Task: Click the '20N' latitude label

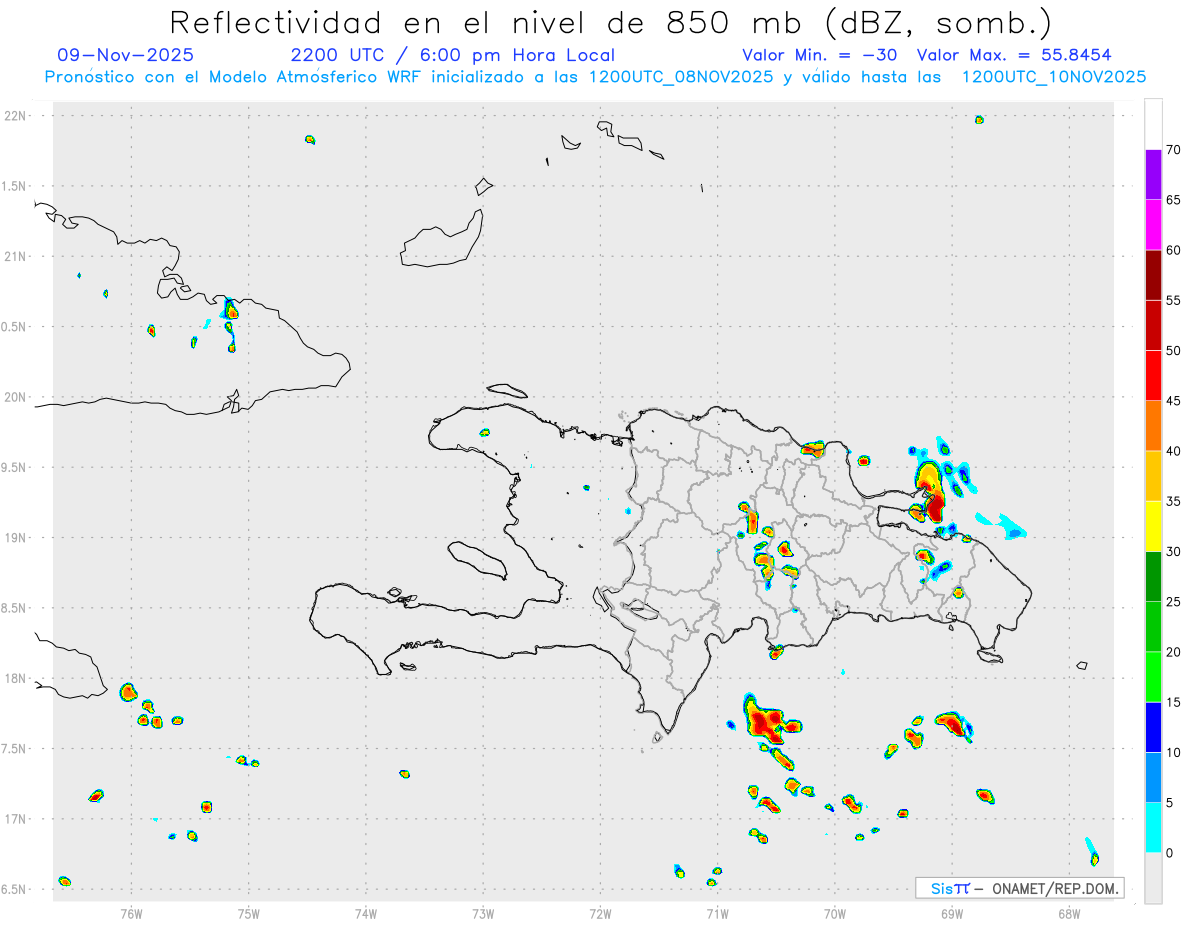Action: click(x=17, y=397)
